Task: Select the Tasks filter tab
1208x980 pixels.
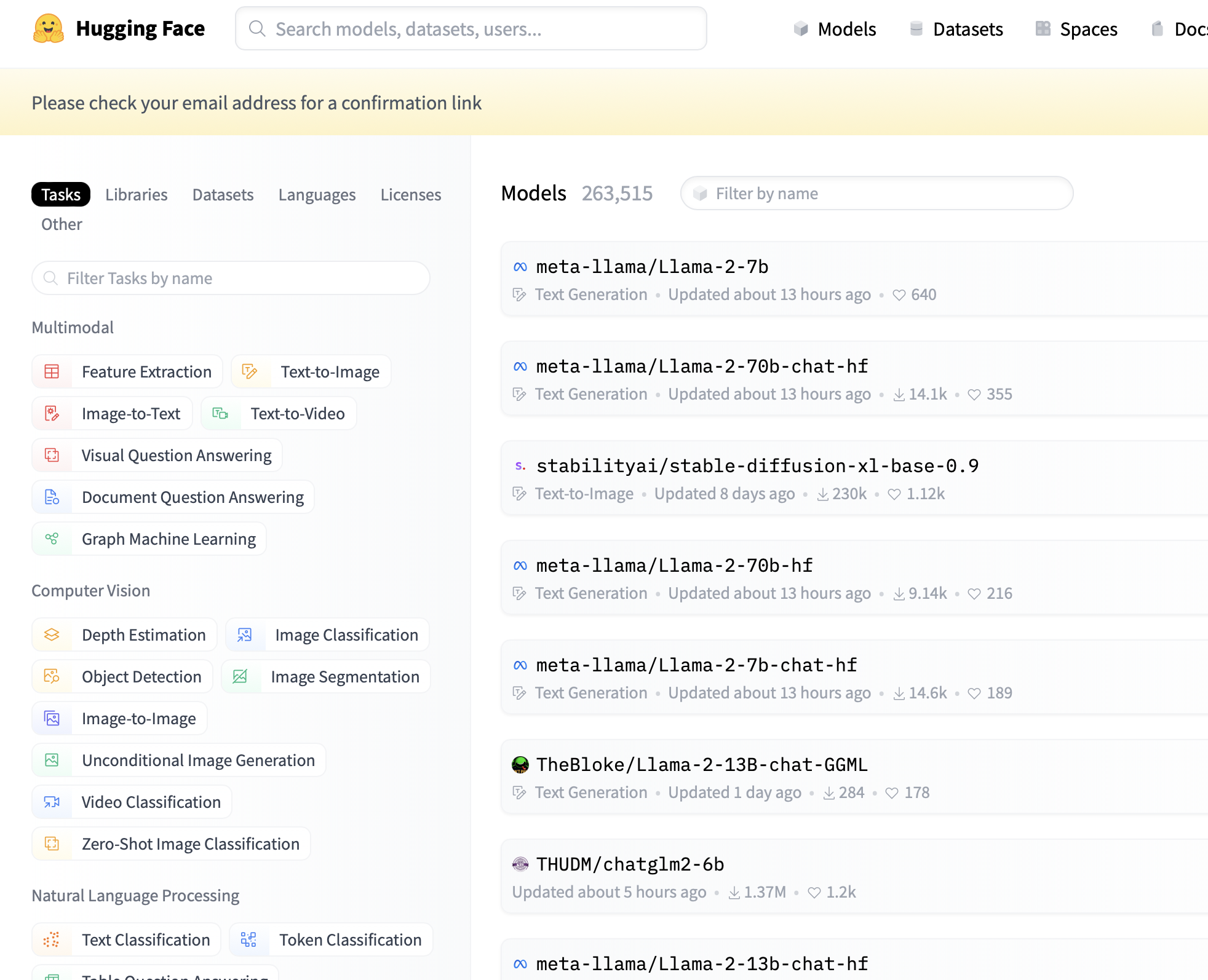Action: (61, 194)
